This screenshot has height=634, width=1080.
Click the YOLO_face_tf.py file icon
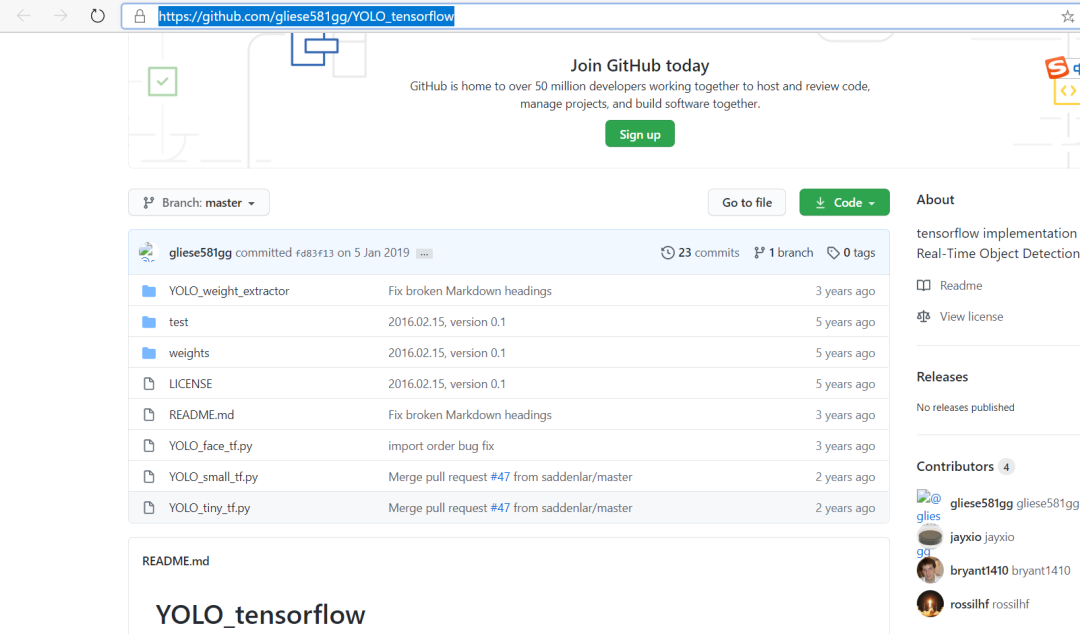(x=149, y=446)
